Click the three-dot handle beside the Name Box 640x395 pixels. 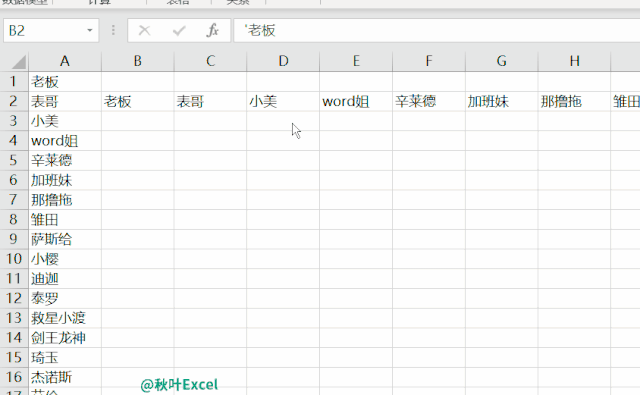click(x=113, y=31)
